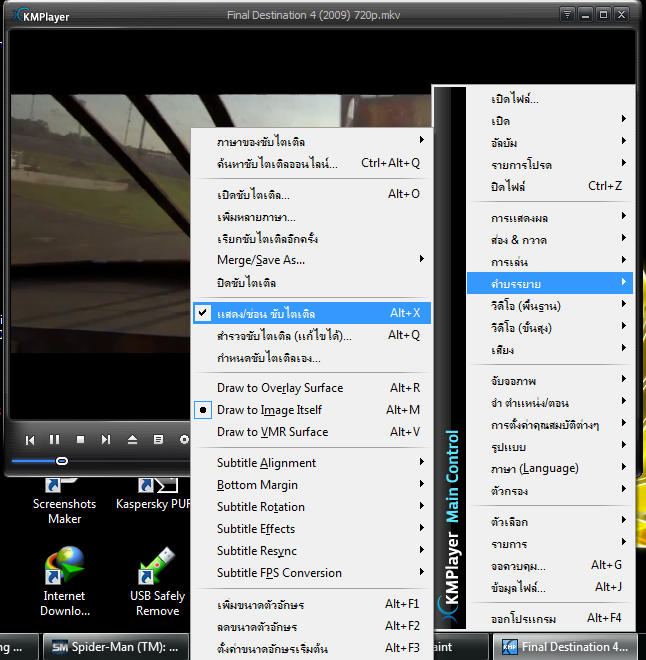The height and width of the screenshot is (660, 646).
Task: Open จับจอภาพ submenu
Action: point(550,381)
